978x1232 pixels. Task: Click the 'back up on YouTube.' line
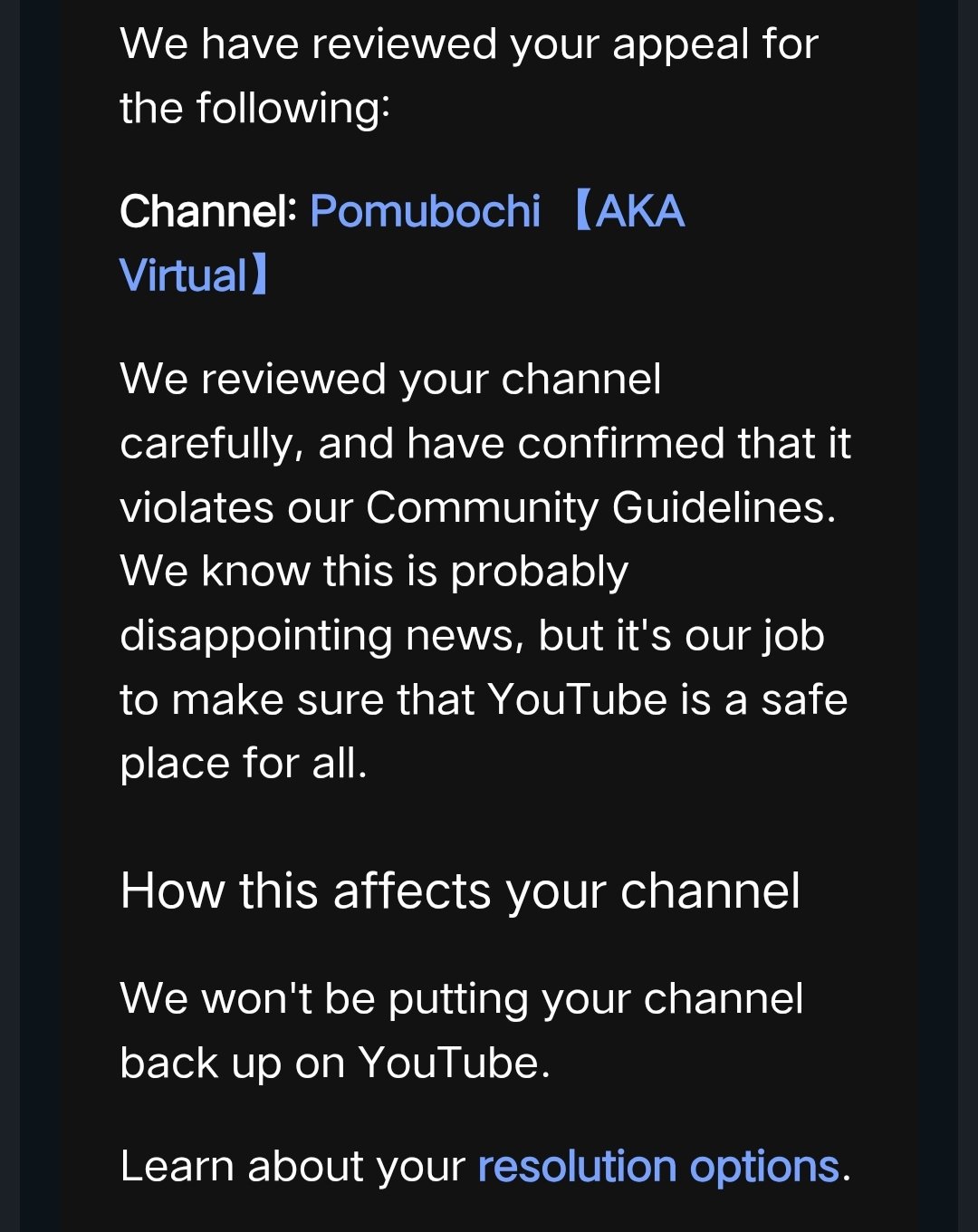(x=336, y=1064)
